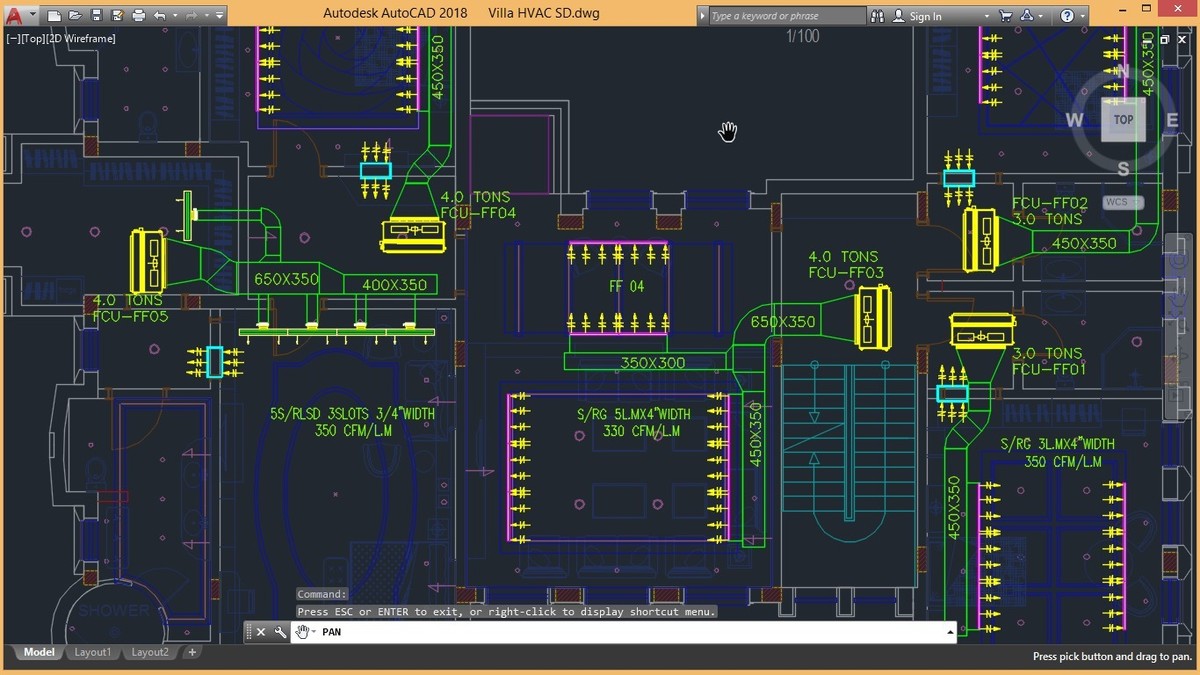Image resolution: width=1200 pixels, height=675 pixels.
Task: Switch to the Layout1 tab
Action: click(x=92, y=652)
